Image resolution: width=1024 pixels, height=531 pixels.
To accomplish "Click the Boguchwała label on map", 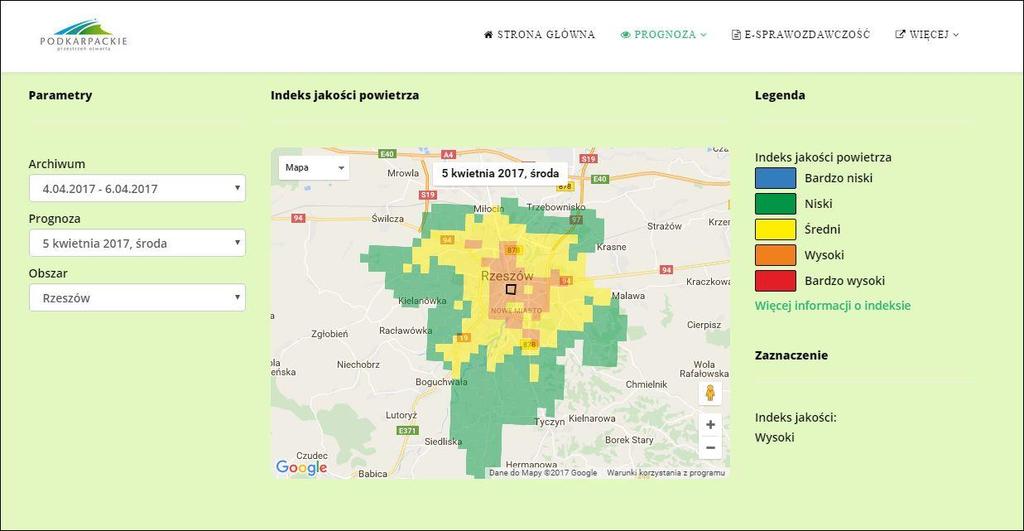I will click(x=441, y=382).
